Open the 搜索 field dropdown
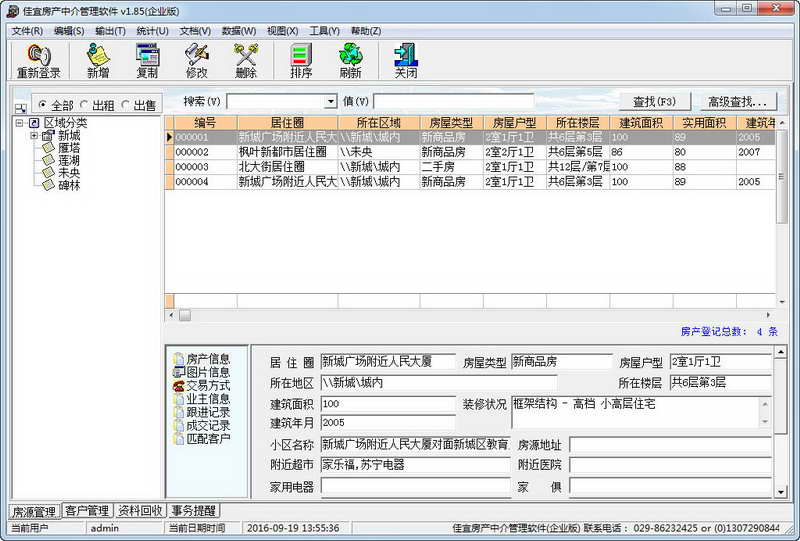This screenshot has width=800, height=541. click(331, 102)
